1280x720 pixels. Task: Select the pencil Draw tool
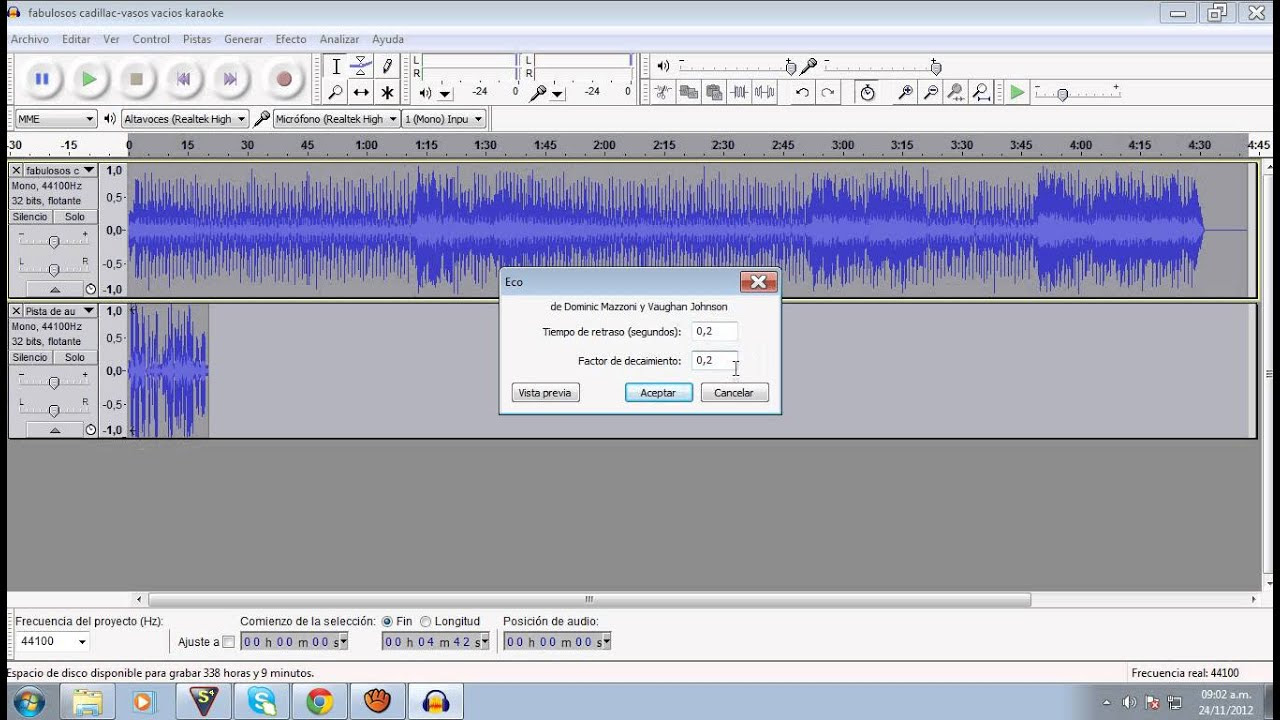pyautogui.click(x=387, y=67)
